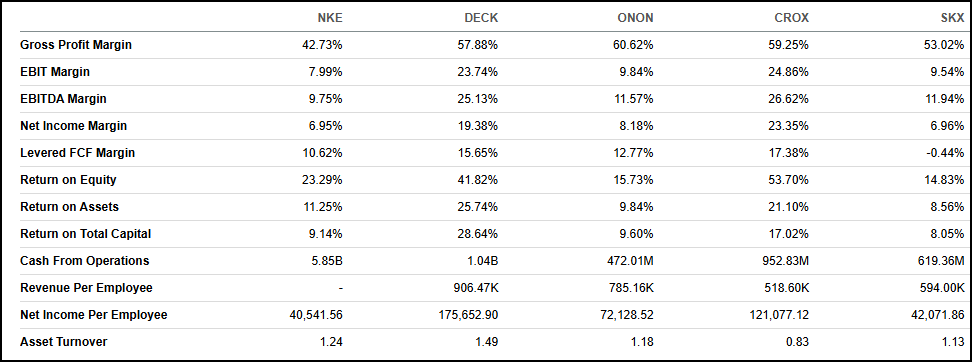Click the NKE column header

pos(330,18)
